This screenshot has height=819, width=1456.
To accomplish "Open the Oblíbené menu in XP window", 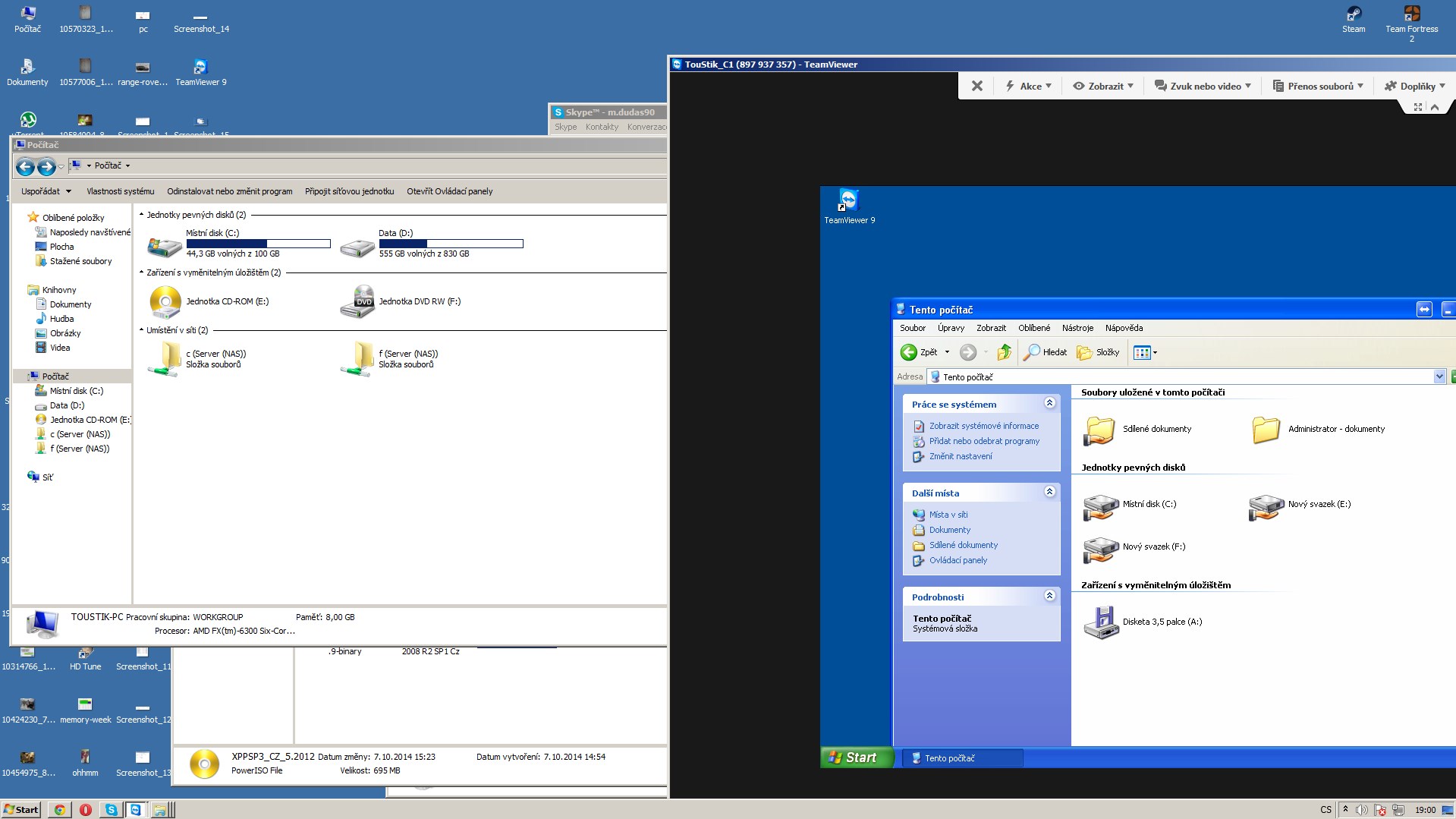I will [1033, 328].
